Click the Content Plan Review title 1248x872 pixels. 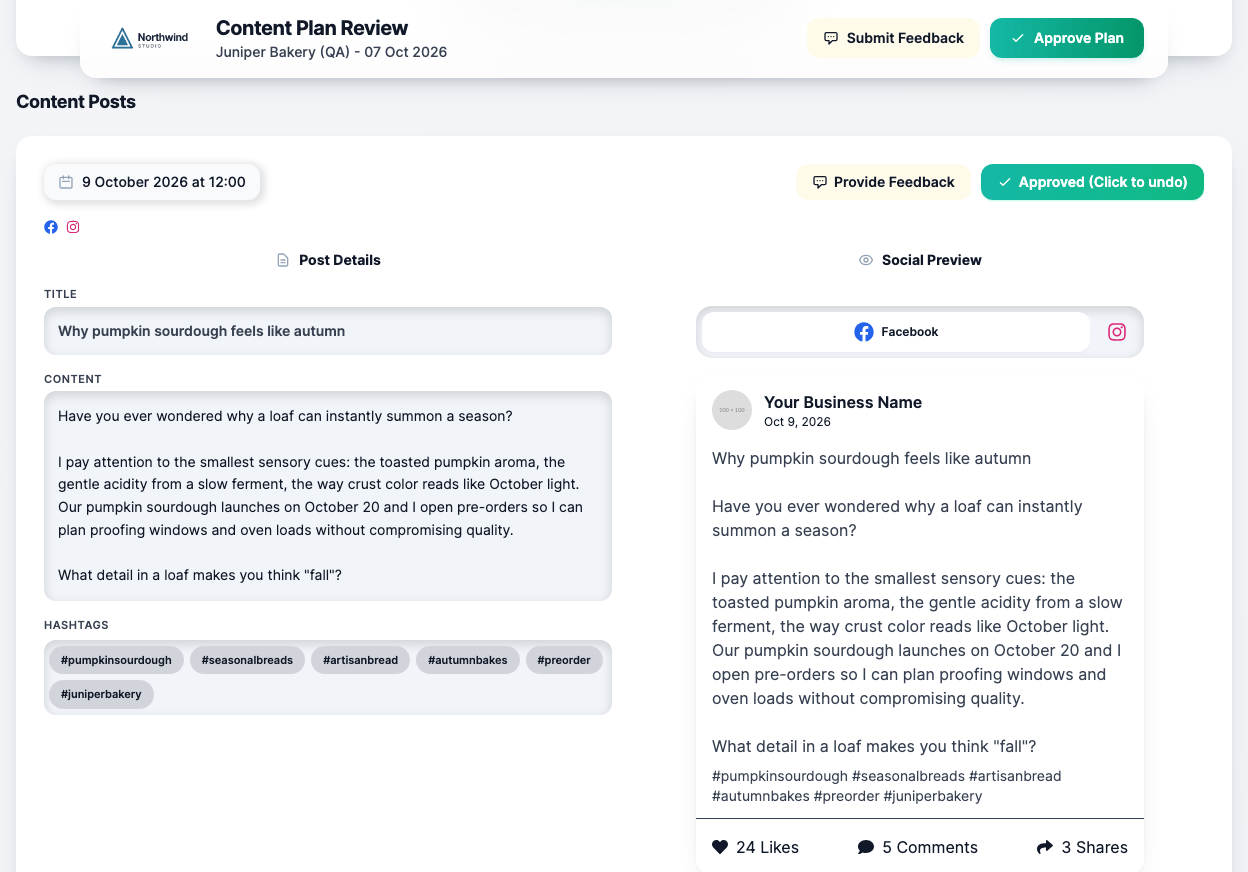312,28
